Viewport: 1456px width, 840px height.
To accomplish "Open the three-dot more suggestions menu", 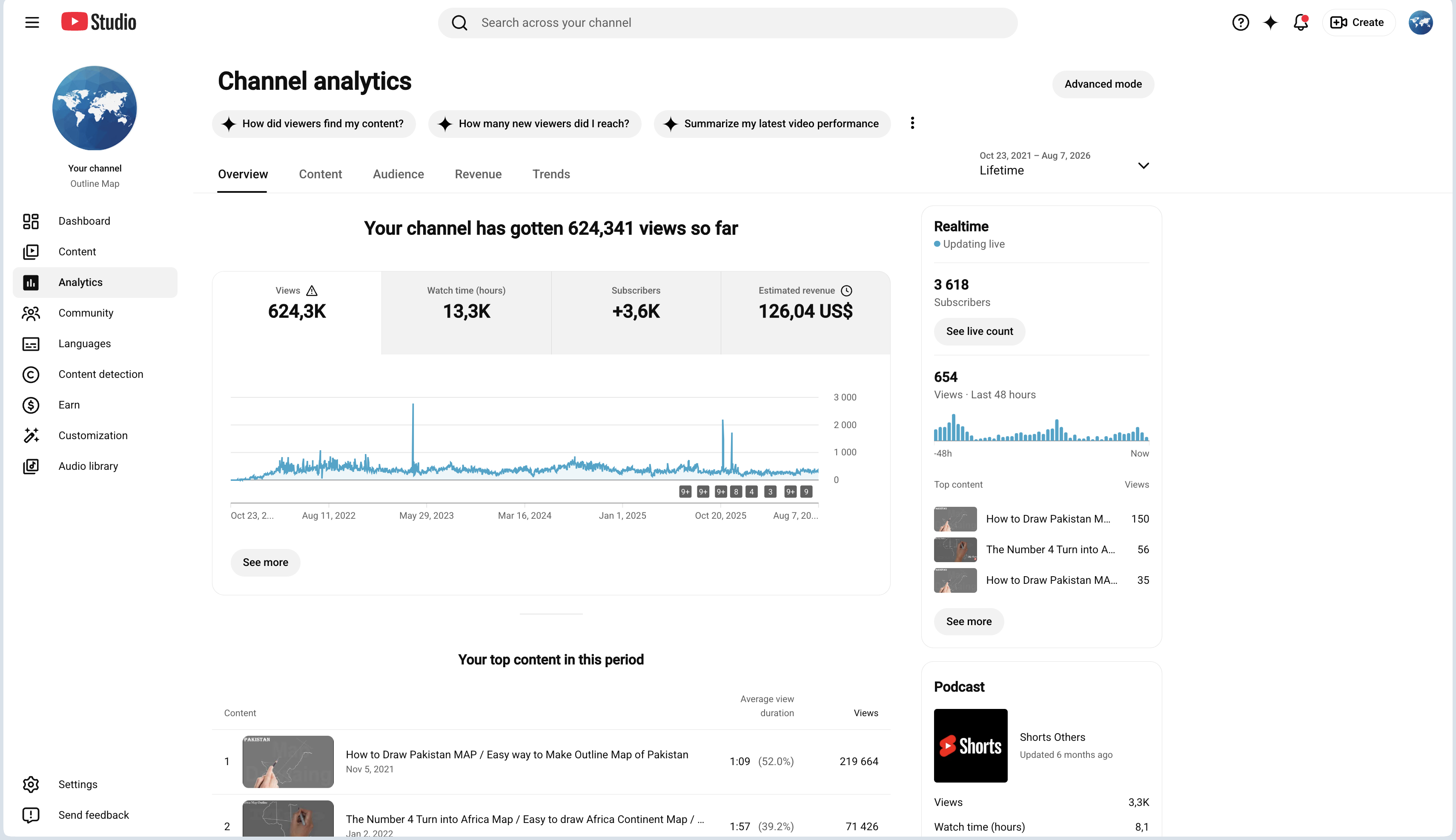I will 912,123.
